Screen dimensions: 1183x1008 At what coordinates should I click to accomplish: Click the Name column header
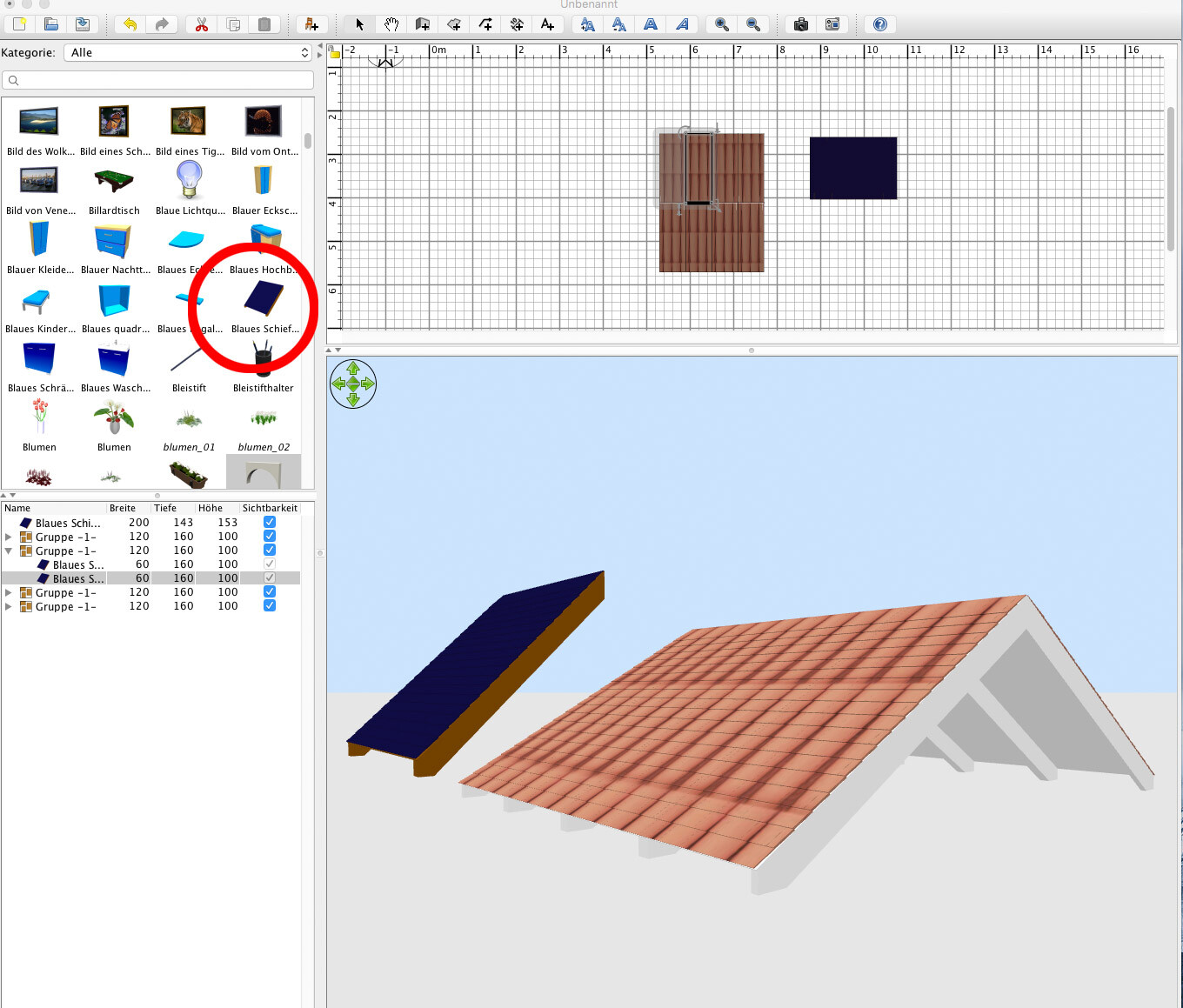(52, 508)
